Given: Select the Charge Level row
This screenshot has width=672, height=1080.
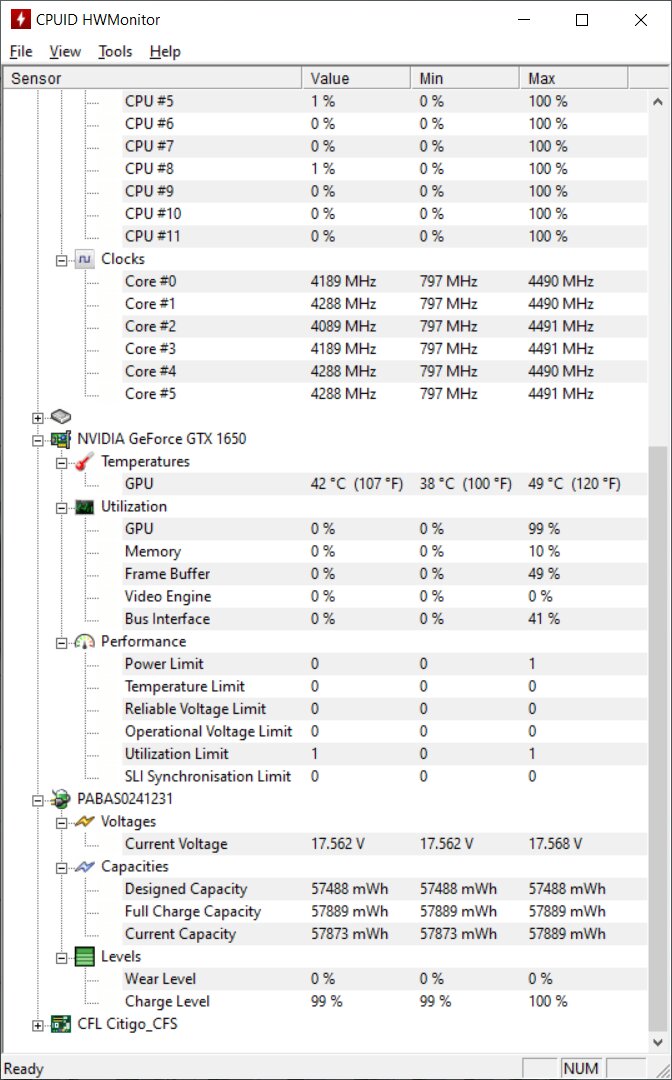Looking at the screenshot, I should (x=167, y=1001).
